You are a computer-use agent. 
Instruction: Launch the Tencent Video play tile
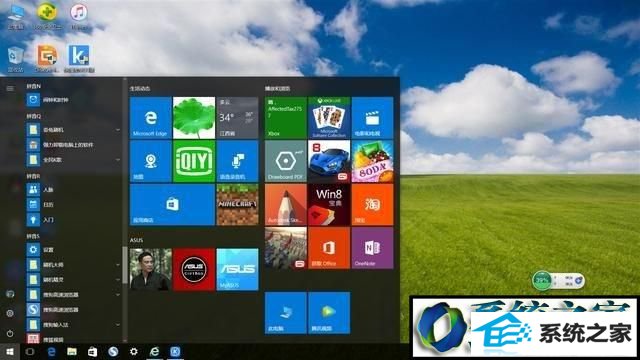329,313
